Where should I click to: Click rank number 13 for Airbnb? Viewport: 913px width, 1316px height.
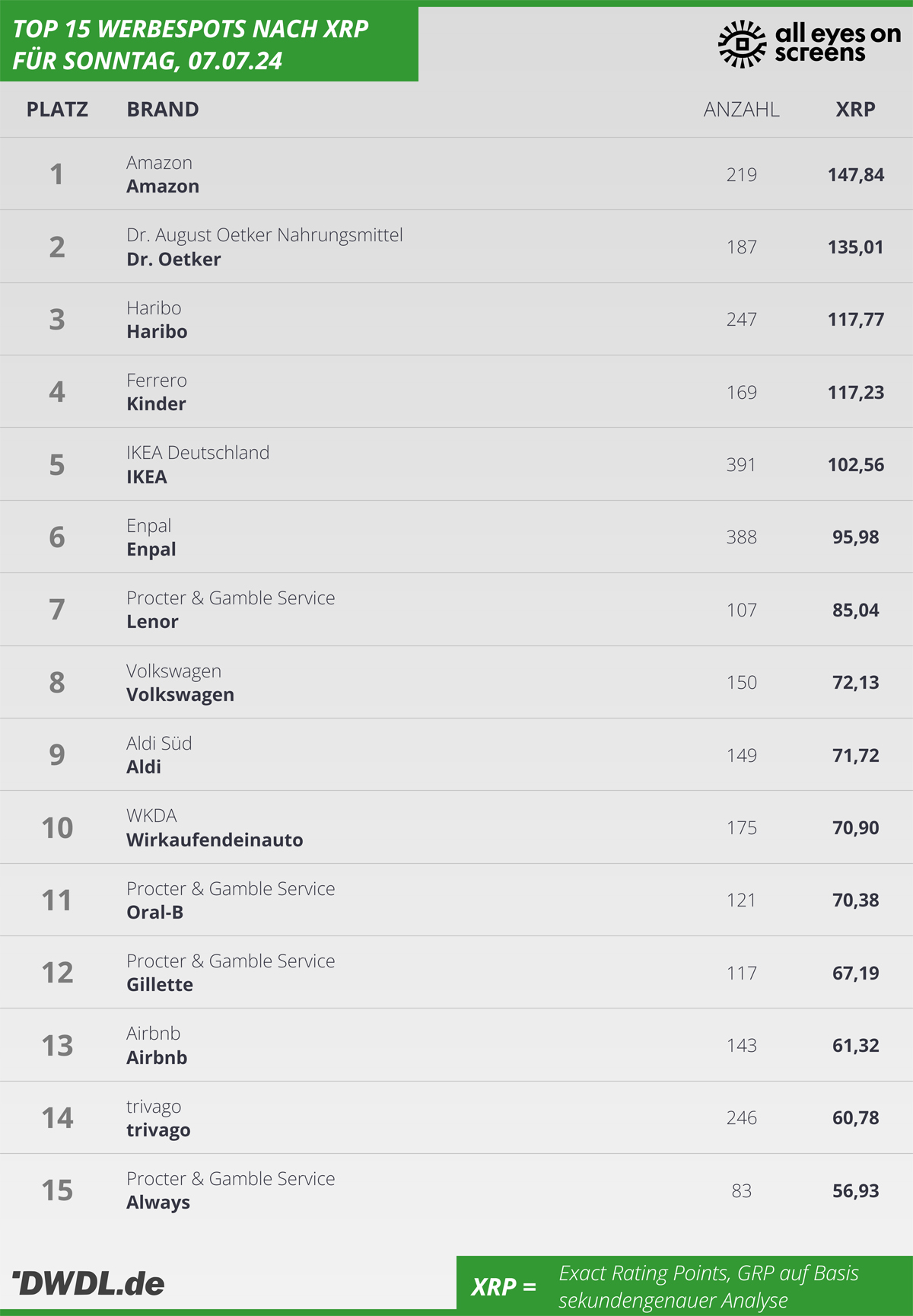click(x=57, y=1046)
